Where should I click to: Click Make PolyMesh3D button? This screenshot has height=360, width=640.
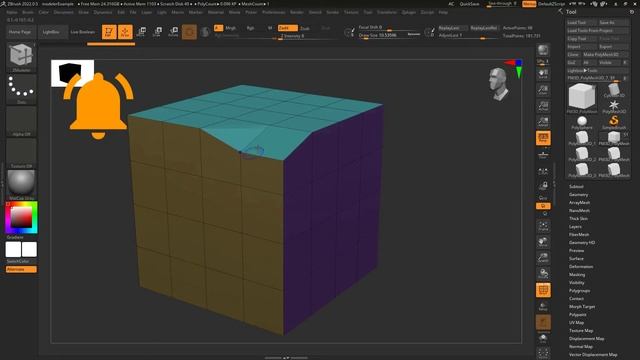pyautogui.click(x=605, y=54)
